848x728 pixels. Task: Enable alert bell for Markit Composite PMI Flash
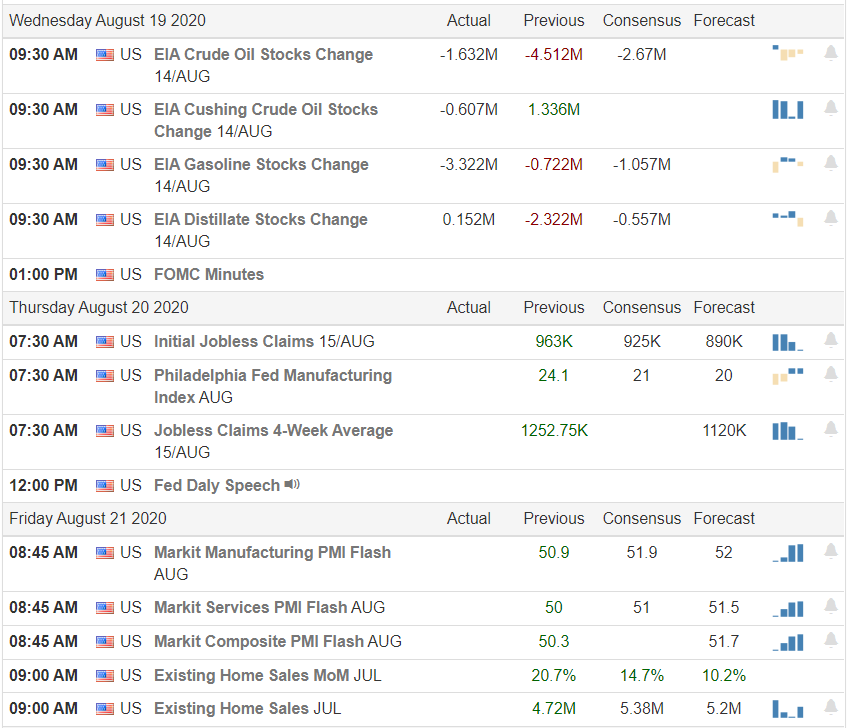831,641
